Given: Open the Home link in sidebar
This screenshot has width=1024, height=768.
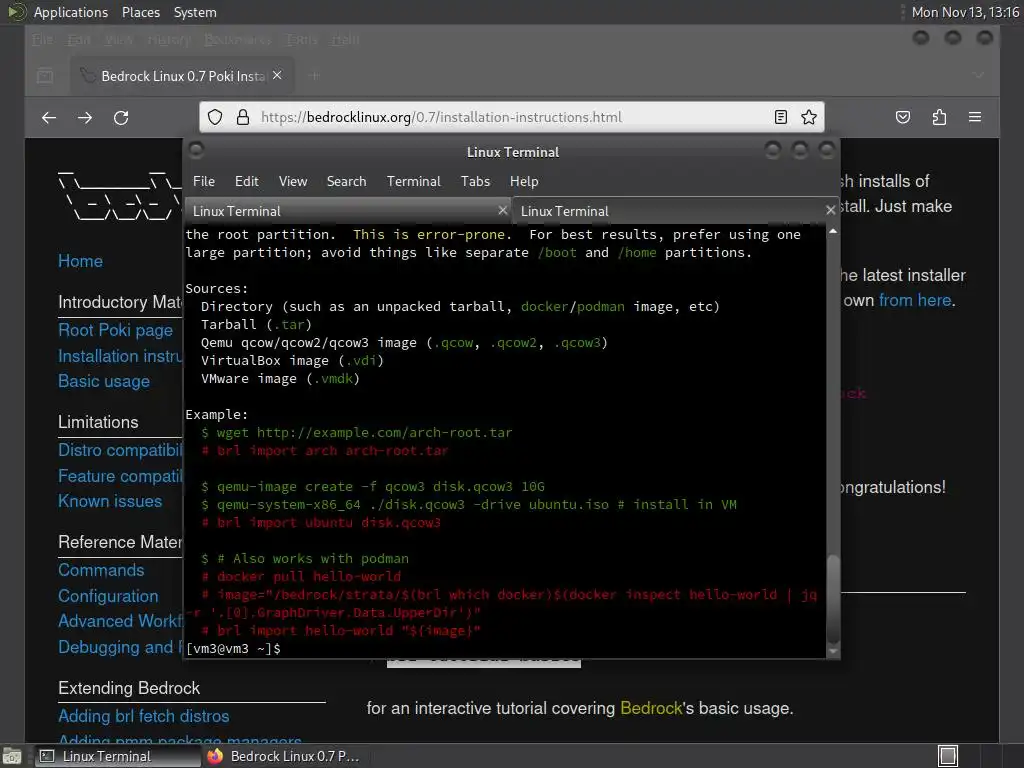Looking at the screenshot, I should tap(80, 261).
